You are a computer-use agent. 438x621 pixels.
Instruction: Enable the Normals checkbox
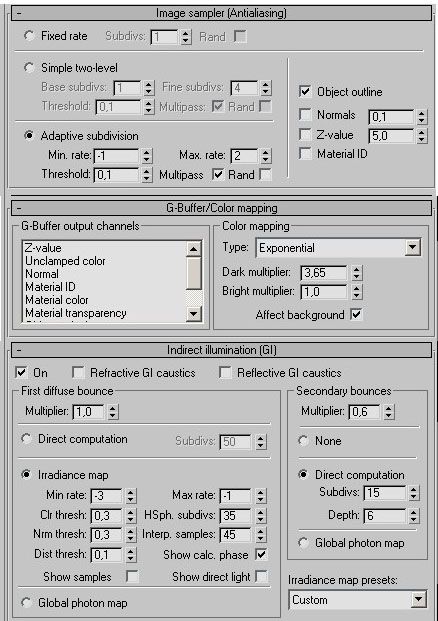pyautogui.click(x=305, y=114)
